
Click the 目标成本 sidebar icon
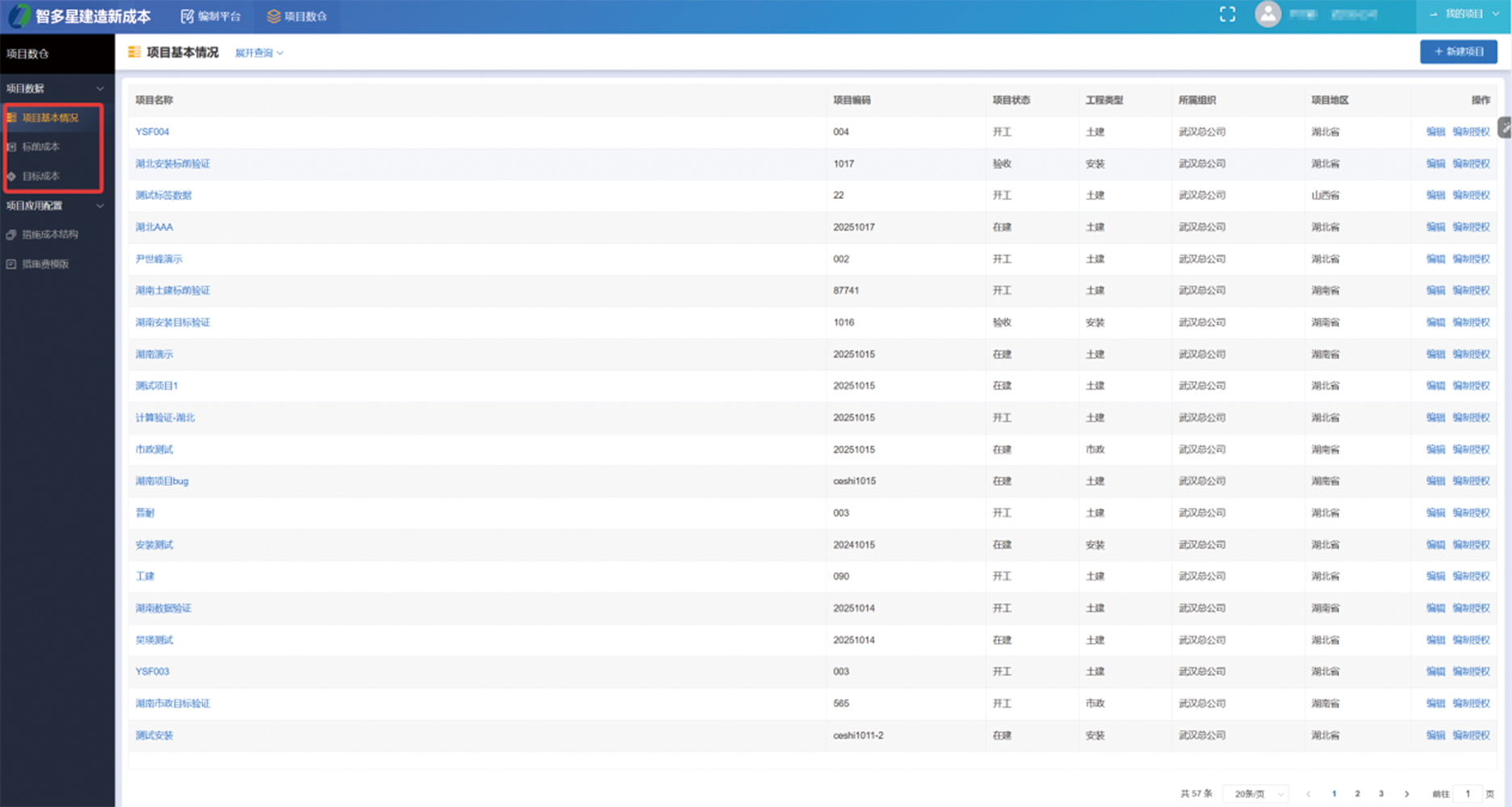11,176
